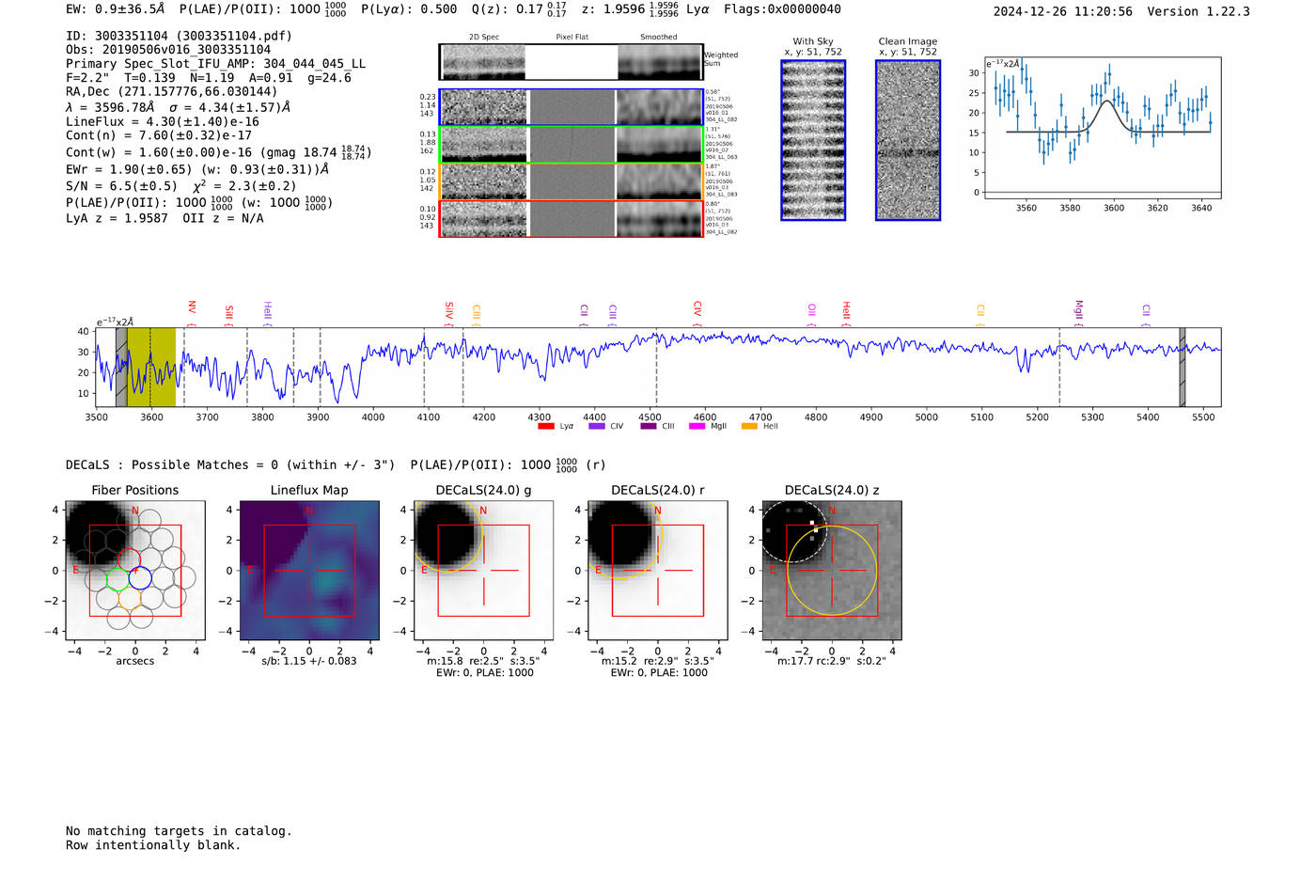Click the red Lyα legend swatch
Image resolution: width=1316 pixels, height=896 pixels.
[546, 427]
